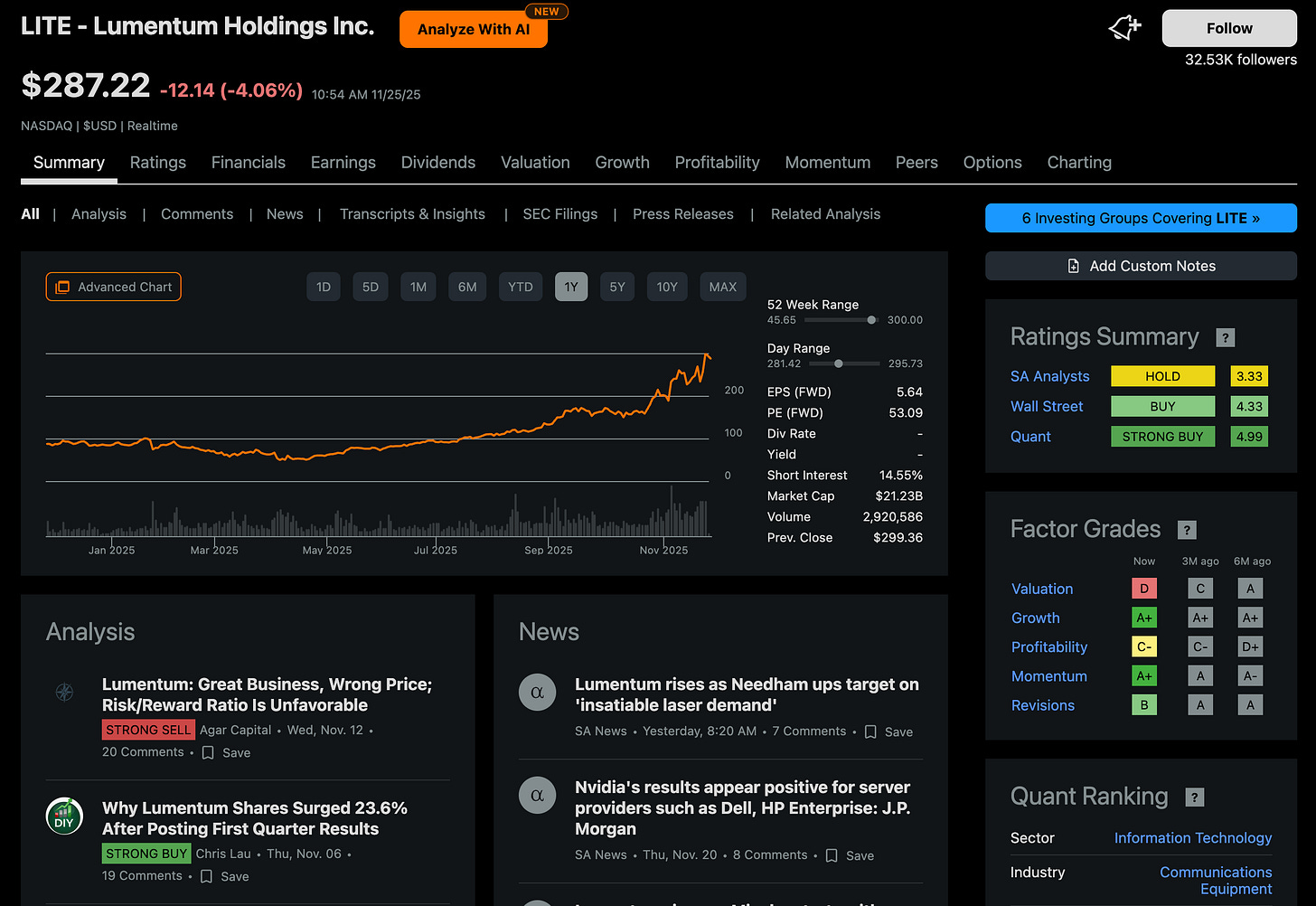This screenshot has height=906, width=1316.
Task: Click the 52 Week Range slider
Action: [x=841, y=320]
